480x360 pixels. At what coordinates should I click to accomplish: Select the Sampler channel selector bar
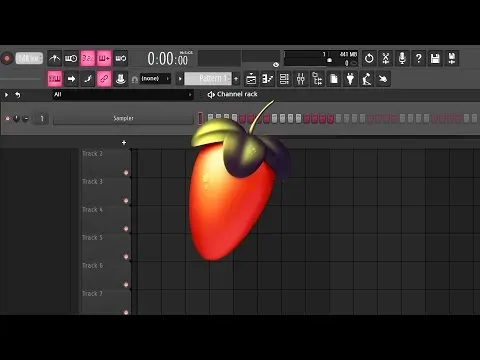pyautogui.click(x=200, y=118)
